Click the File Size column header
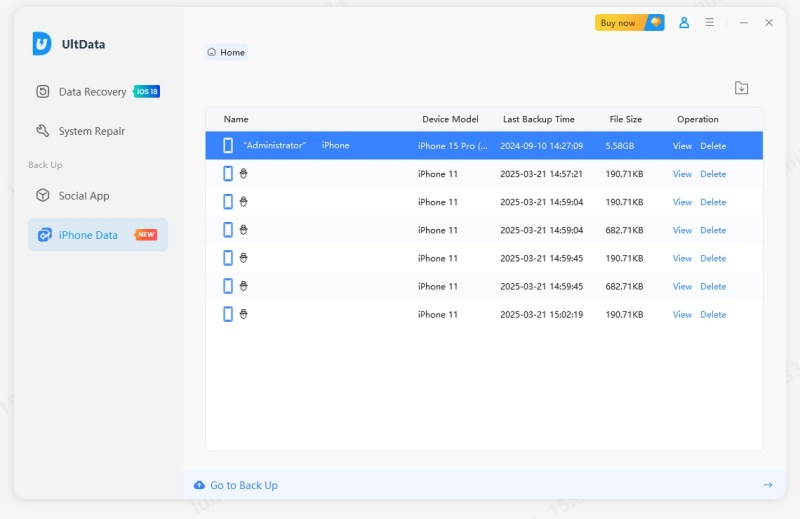The height and width of the screenshot is (519, 800). pos(626,119)
